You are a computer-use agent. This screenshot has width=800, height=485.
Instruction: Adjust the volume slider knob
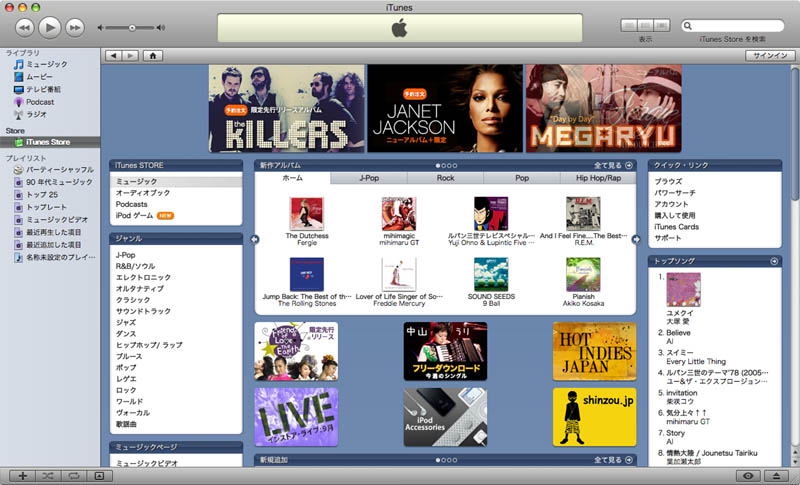132,28
